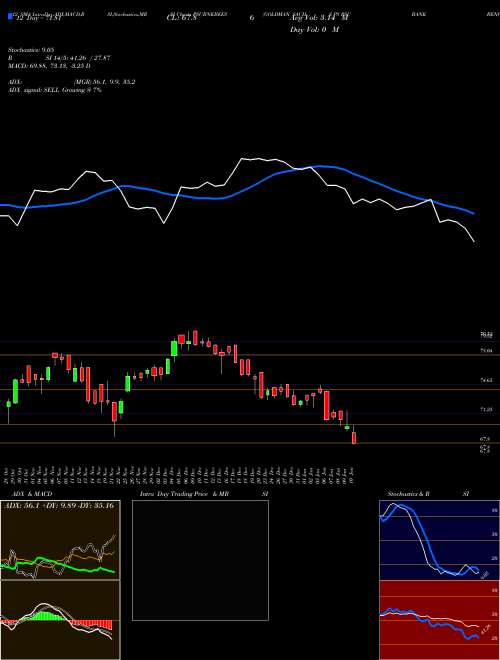Open the empty Intra Day Trading Price panel
The image size is (500, 660).
pos(200,560)
